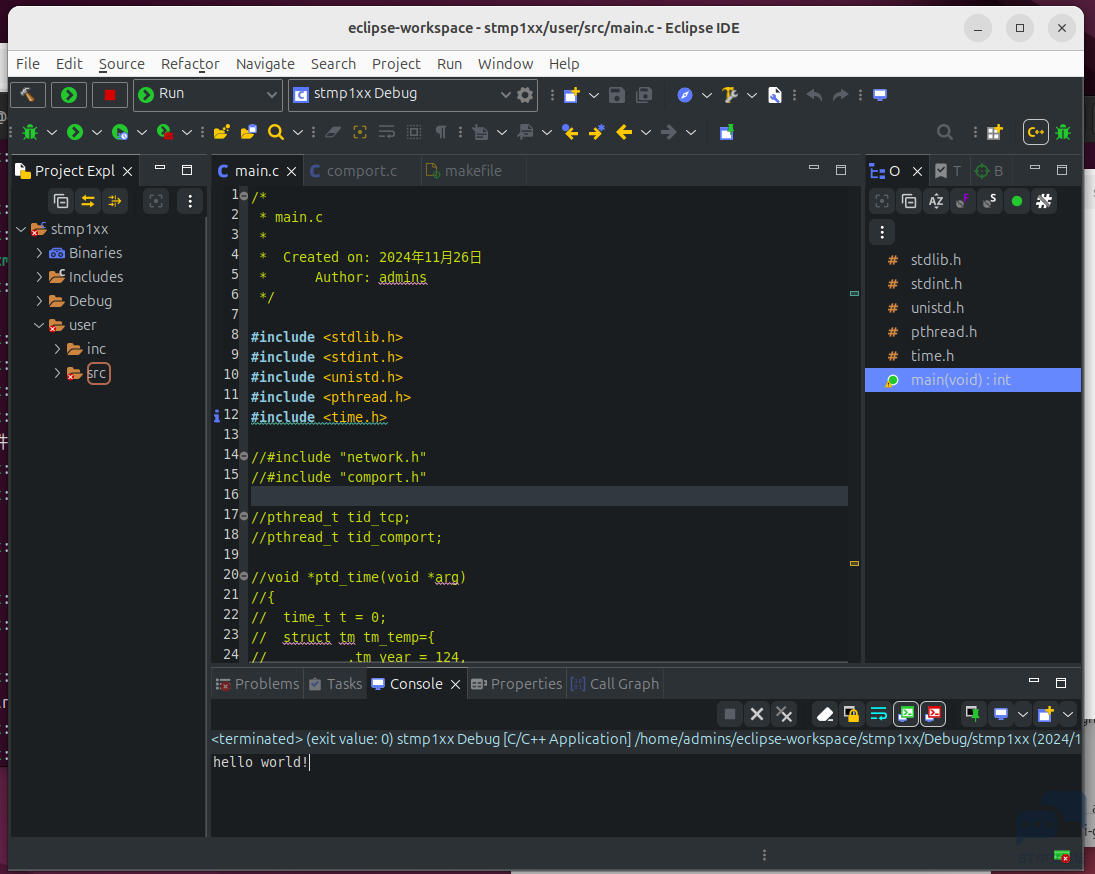Toggle show console on standard error
The width and height of the screenshot is (1095, 874).
pyautogui.click(x=934, y=714)
